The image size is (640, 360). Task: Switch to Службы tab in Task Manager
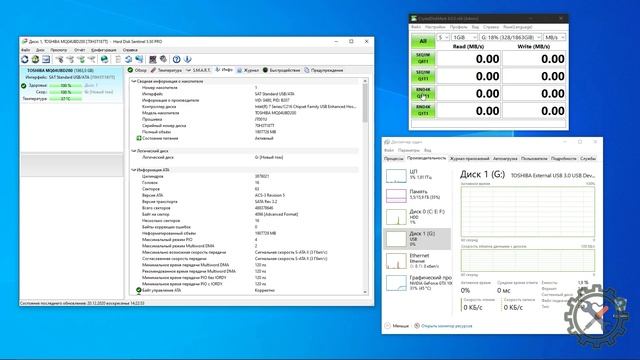coord(588,158)
